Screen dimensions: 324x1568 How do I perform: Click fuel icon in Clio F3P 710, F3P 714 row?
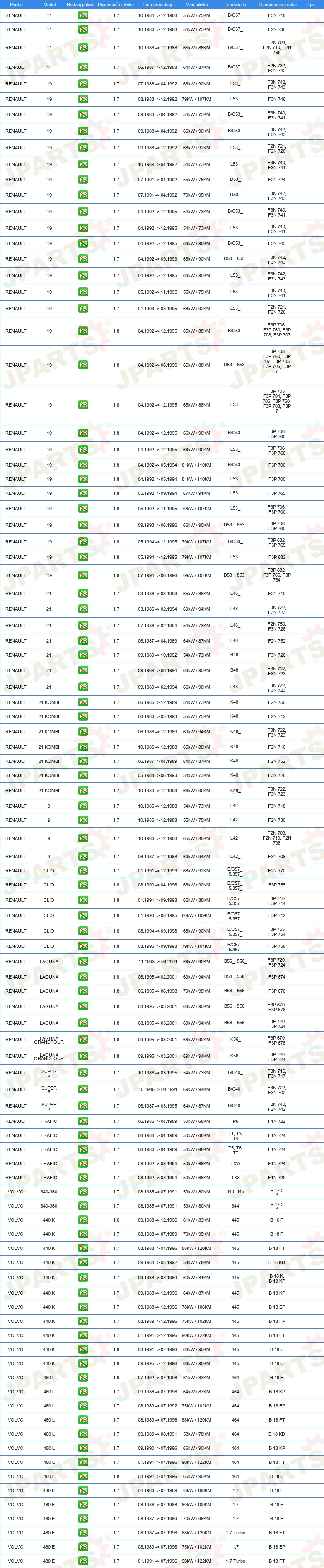83,900
